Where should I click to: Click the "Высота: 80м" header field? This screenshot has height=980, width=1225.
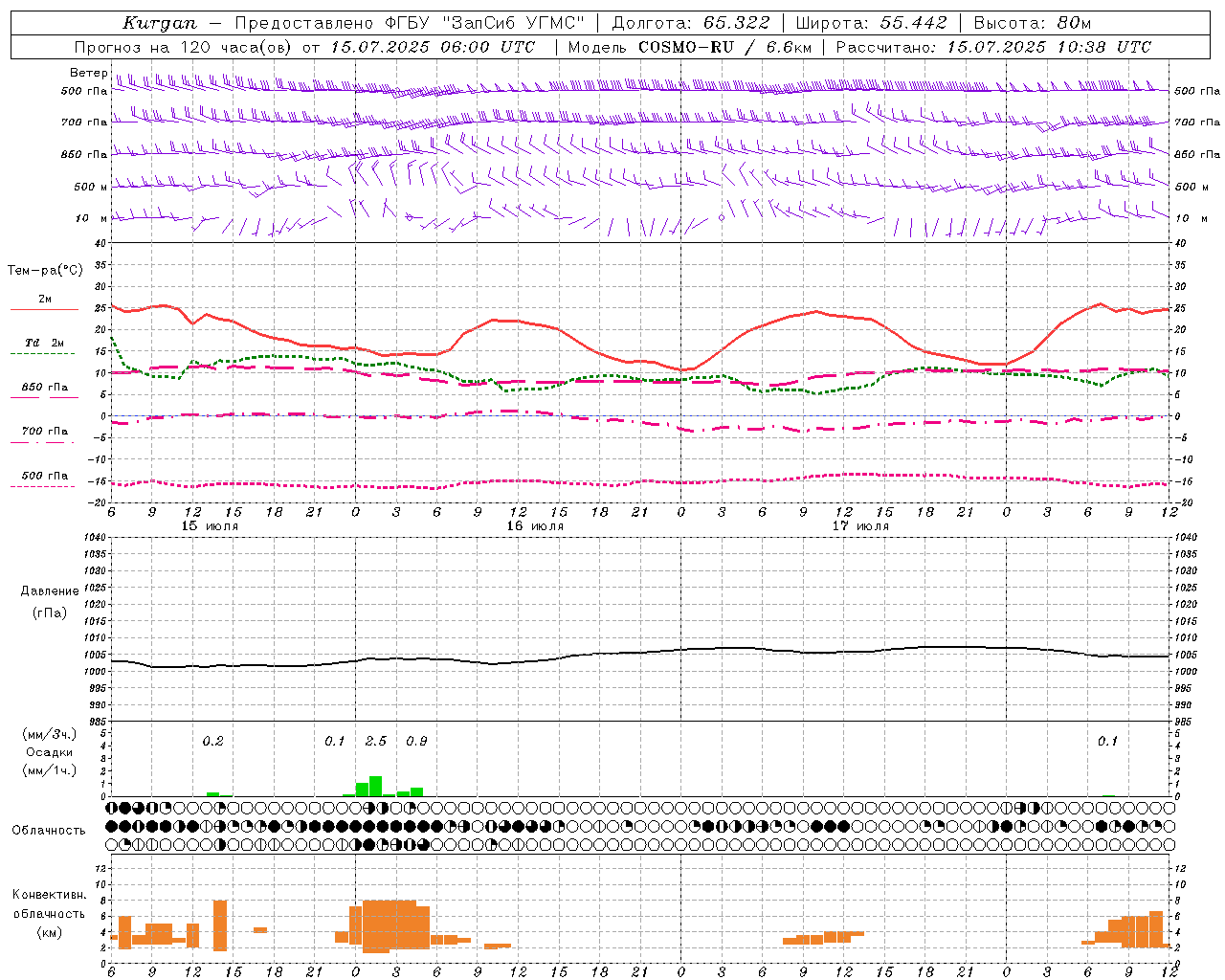coord(1033,23)
